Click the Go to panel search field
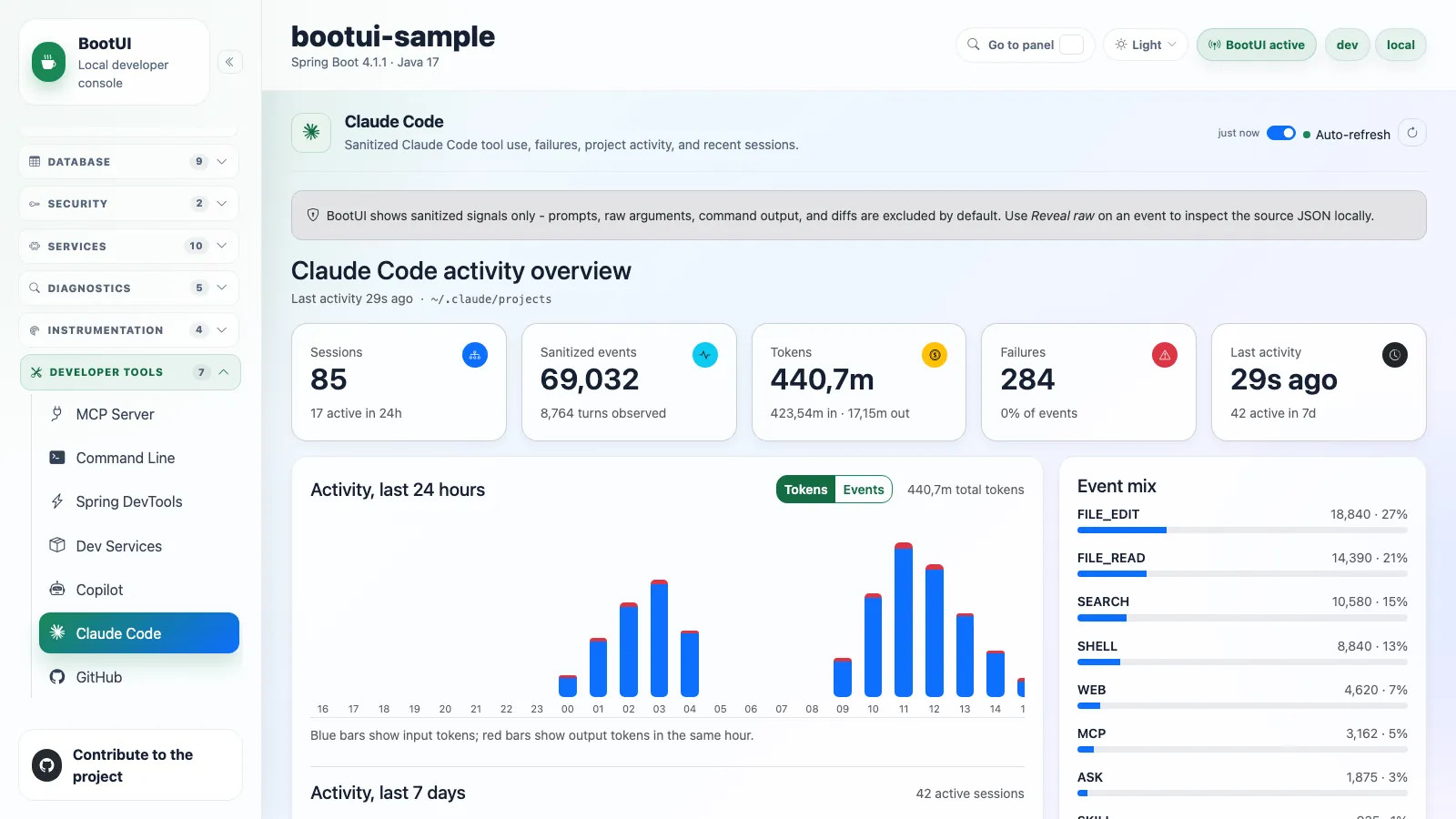Screen dimensions: 1456x819 [1026, 45]
